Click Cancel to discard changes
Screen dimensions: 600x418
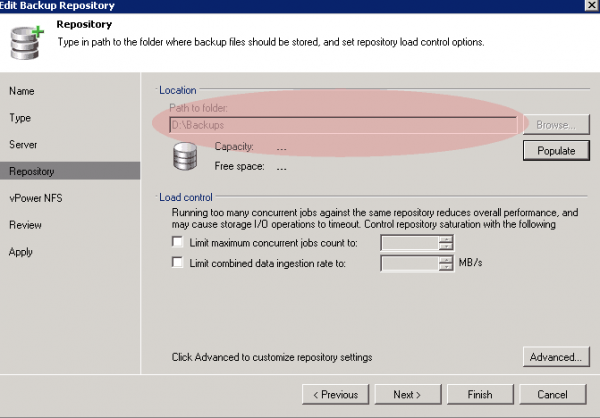[x=552, y=394]
